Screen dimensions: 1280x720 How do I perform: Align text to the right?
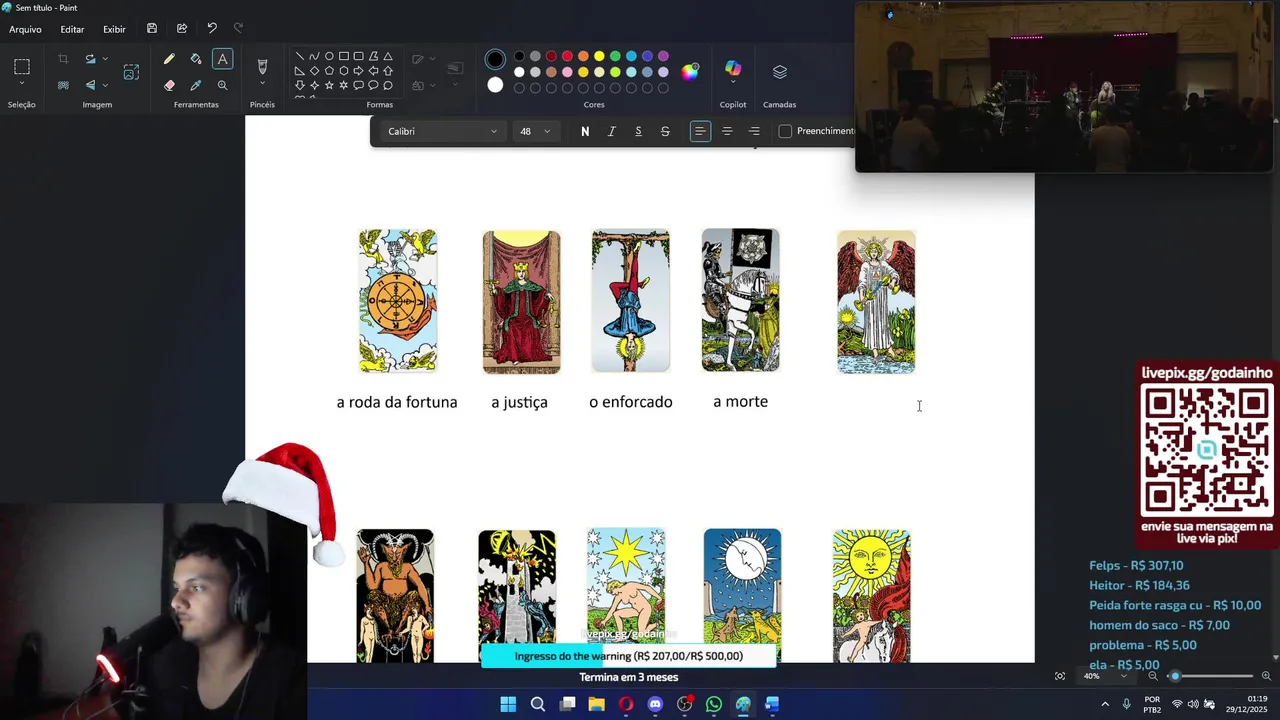(x=754, y=131)
